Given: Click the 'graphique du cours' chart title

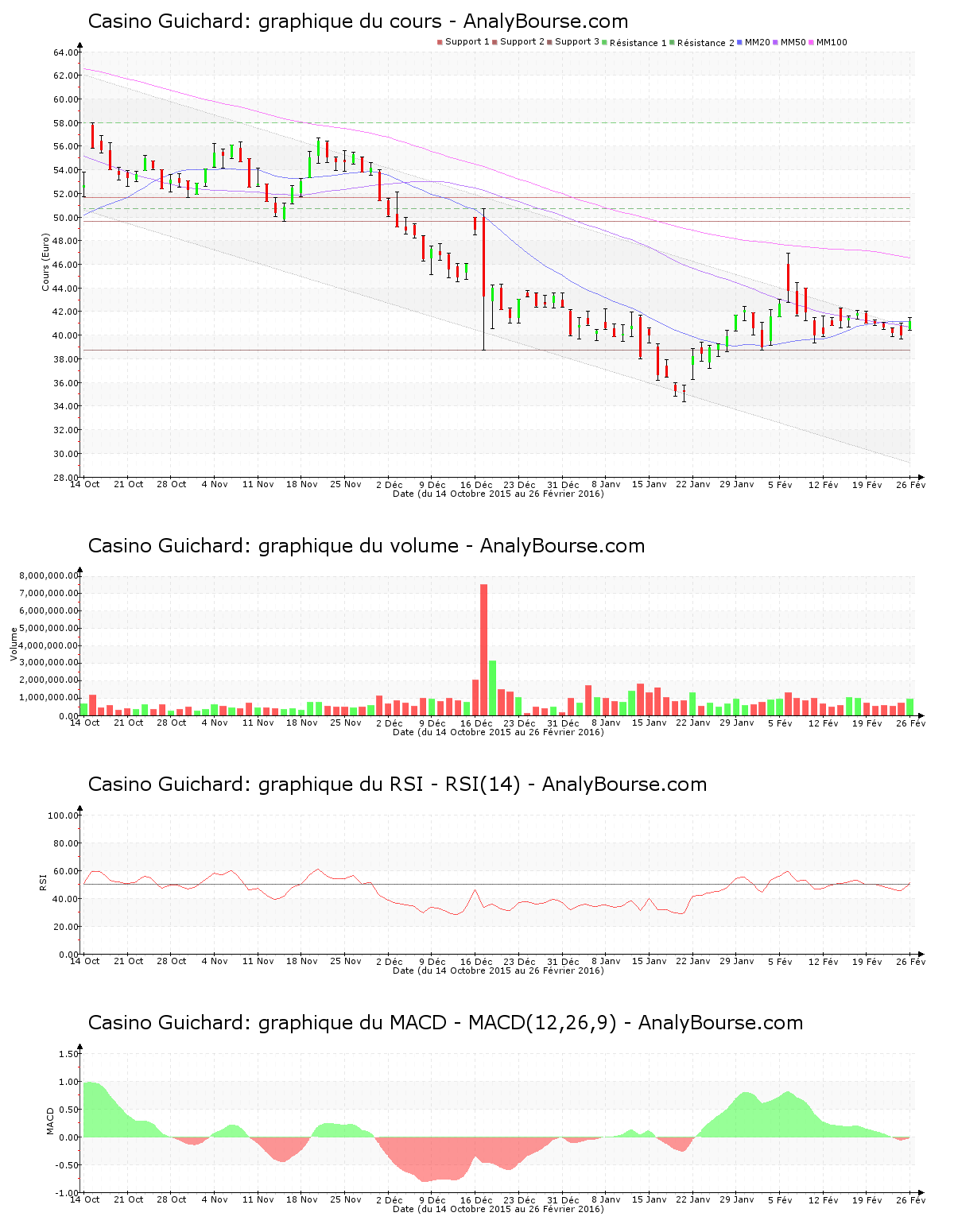Looking at the screenshot, I should pyautogui.click(x=358, y=21).
